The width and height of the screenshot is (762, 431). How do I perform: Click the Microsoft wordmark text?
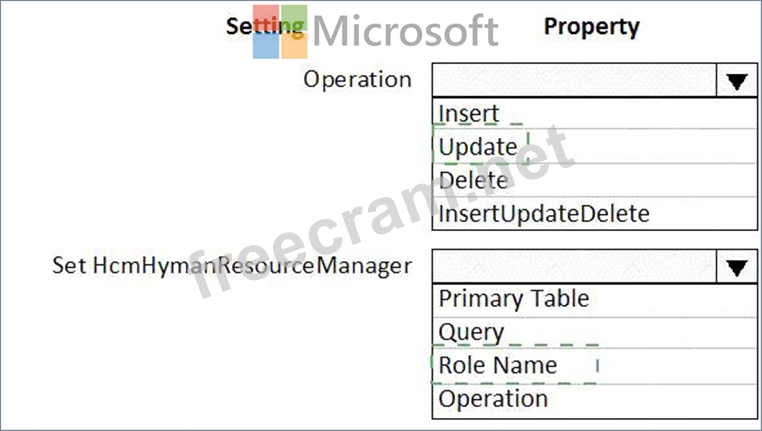405,31
